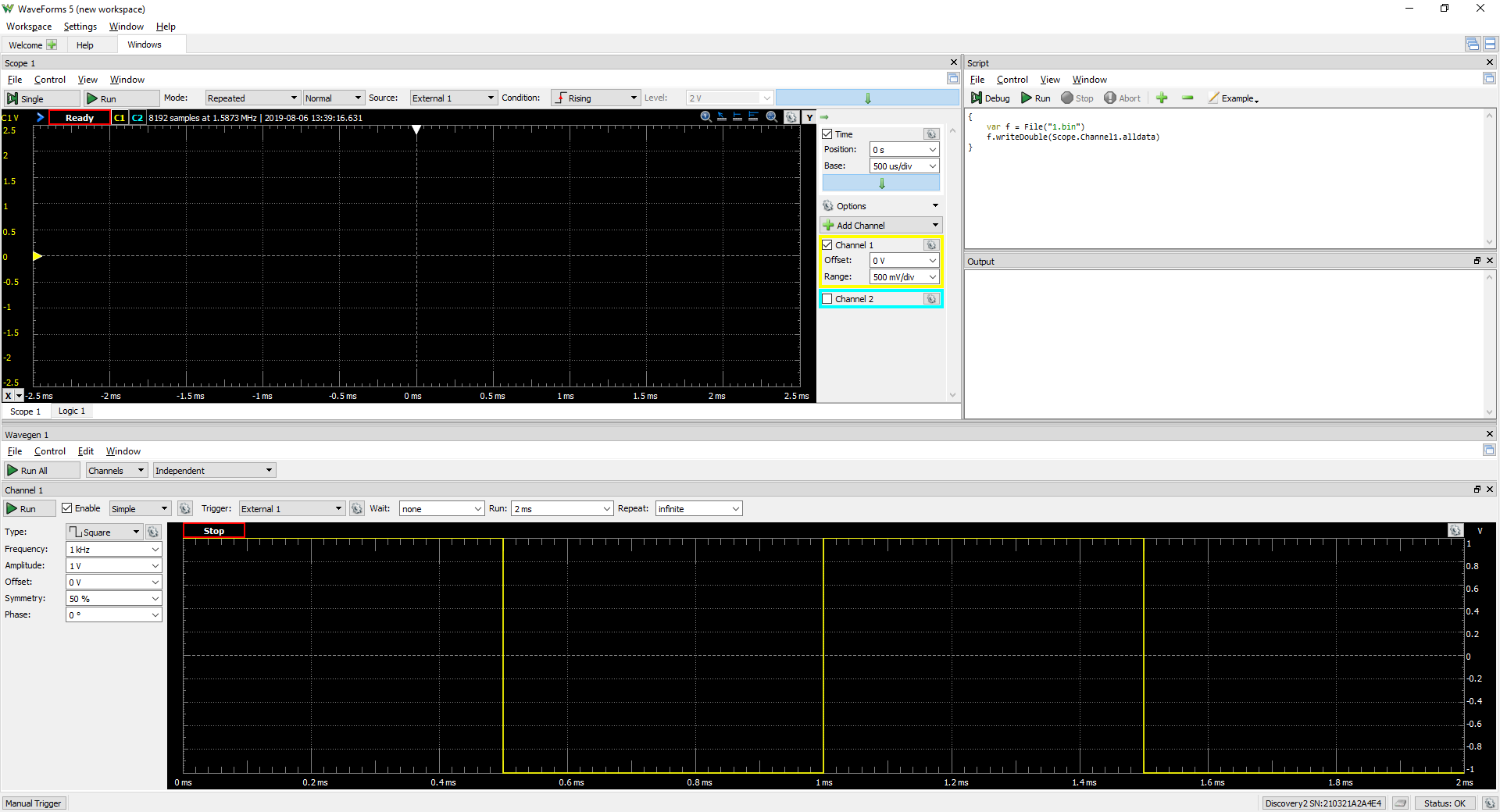Expand the Base 500 us/div dropdown
This screenshot has width=1500, height=812.
tap(905, 166)
